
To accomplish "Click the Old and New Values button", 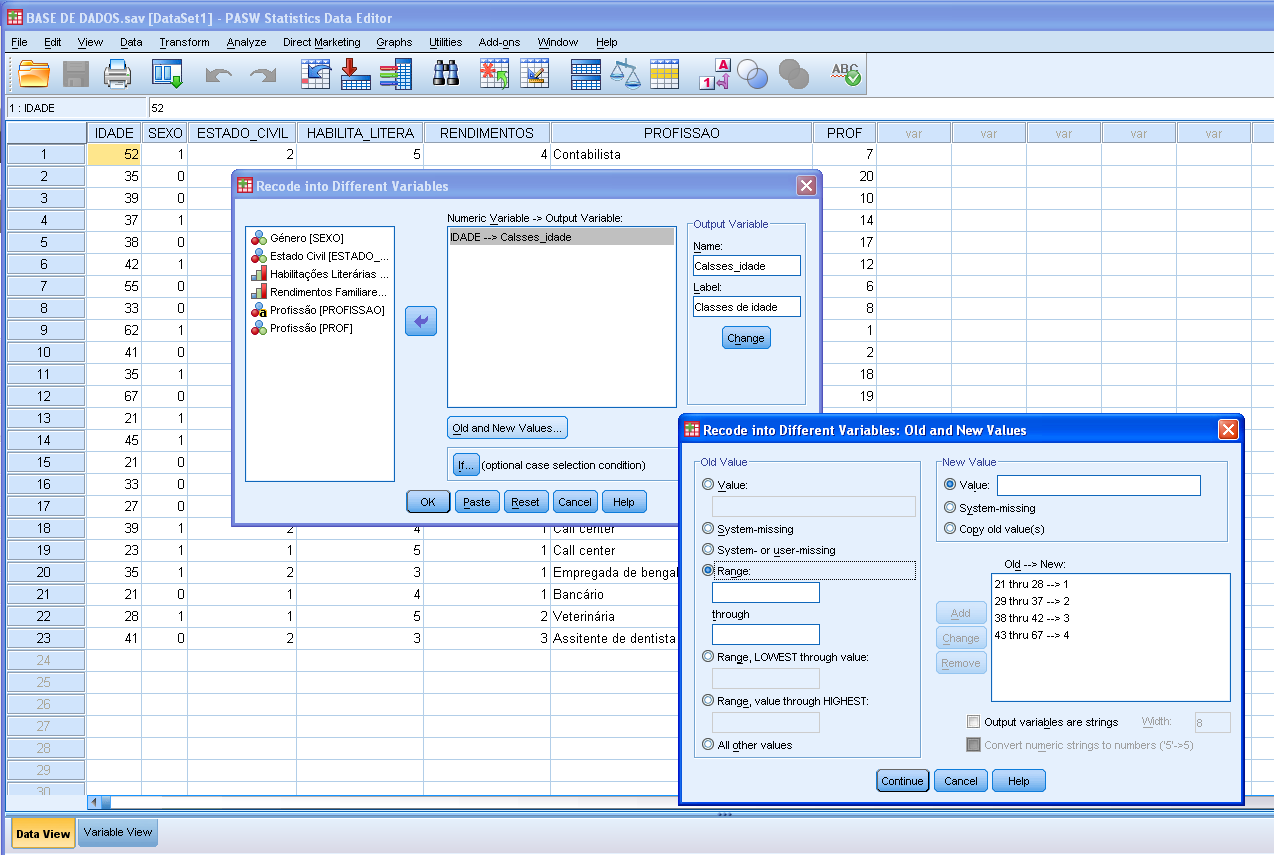I will [x=507, y=428].
